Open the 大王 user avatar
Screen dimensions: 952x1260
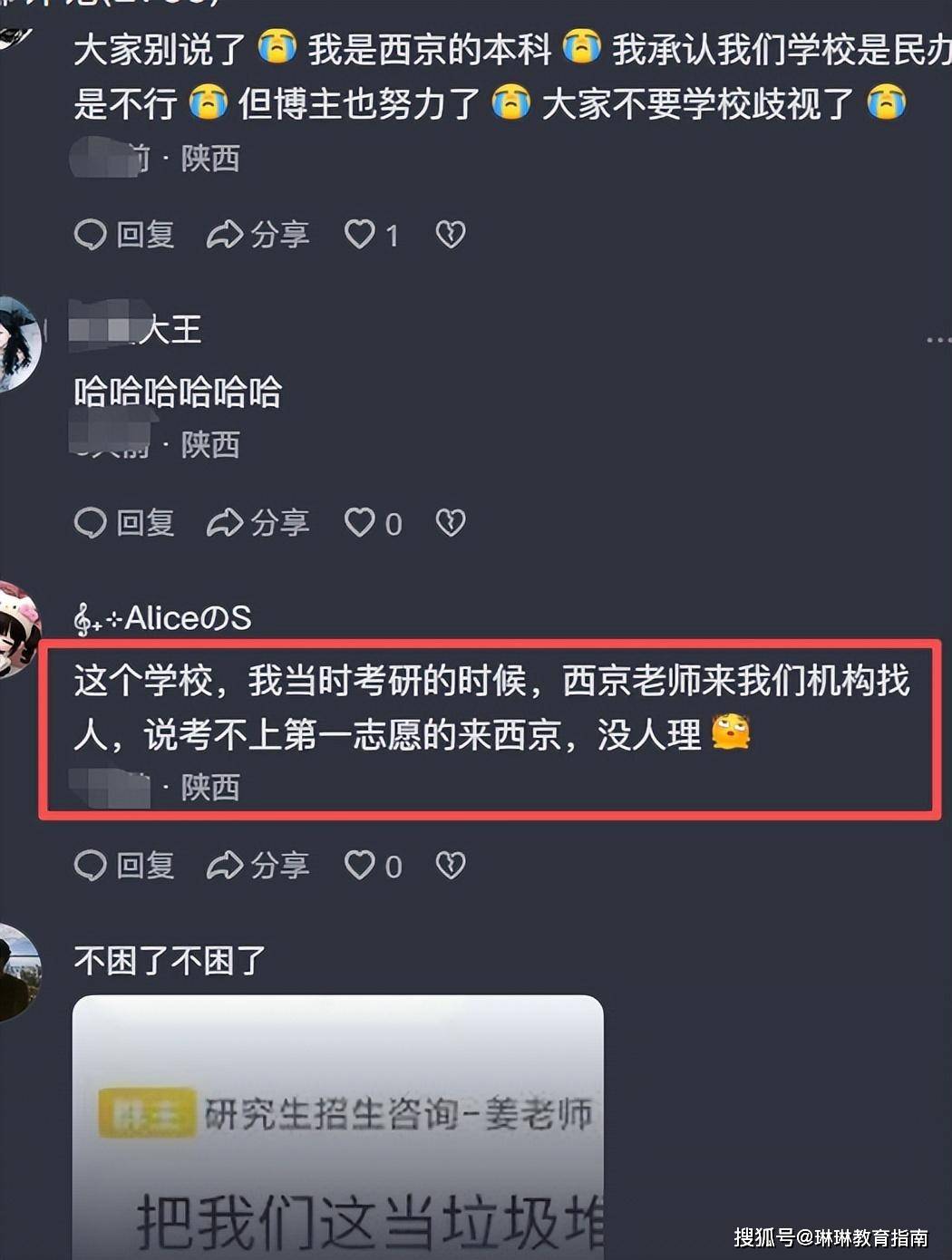18,344
